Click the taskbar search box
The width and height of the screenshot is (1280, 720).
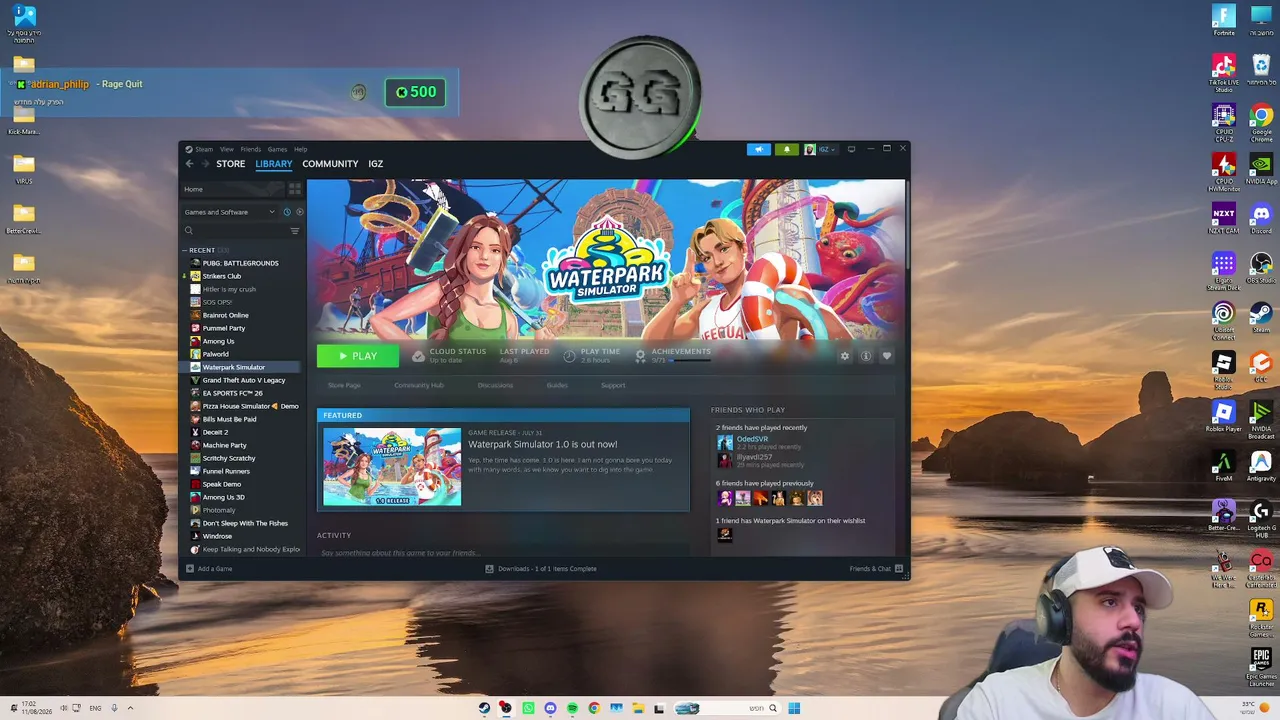pyautogui.click(x=729, y=708)
